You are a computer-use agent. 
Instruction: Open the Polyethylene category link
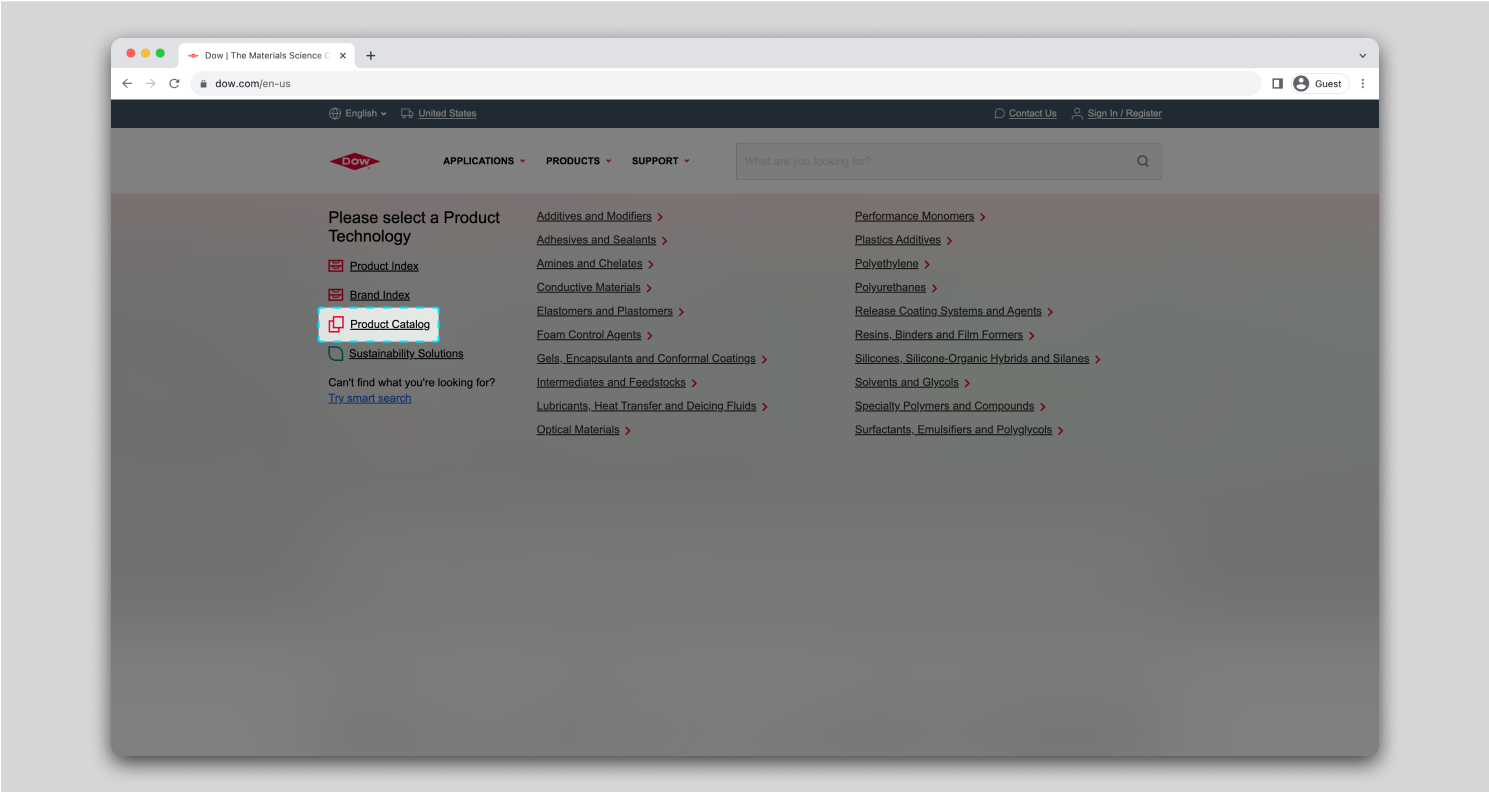tap(887, 263)
